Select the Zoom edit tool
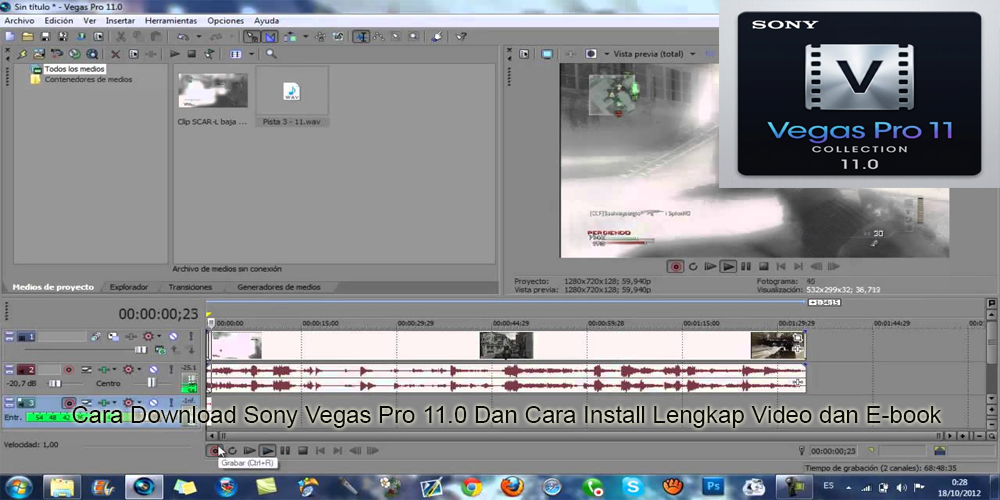 (x=414, y=36)
